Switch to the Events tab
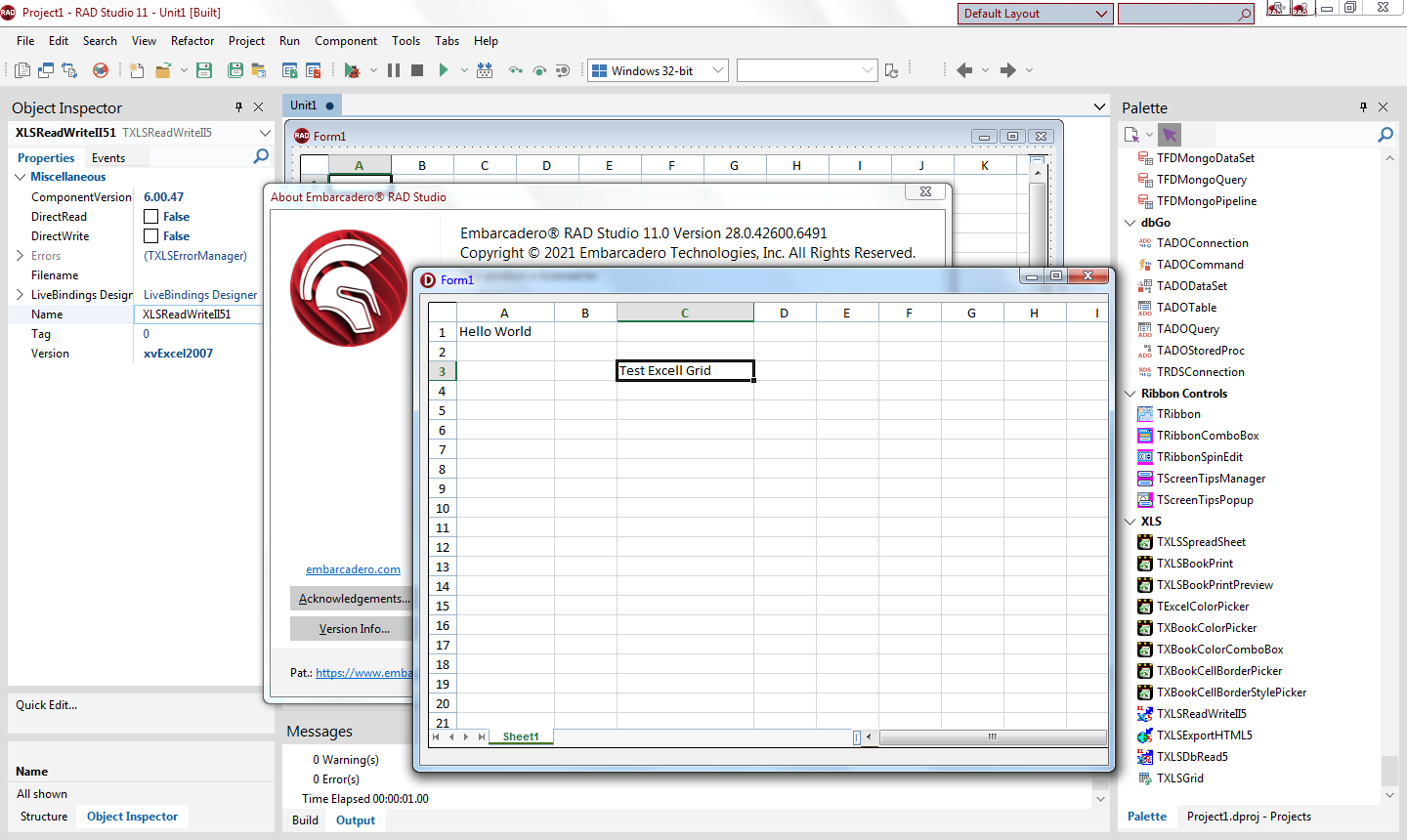Image resolution: width=1407 pixels, height=840 pixels. [x=108, y=158]
